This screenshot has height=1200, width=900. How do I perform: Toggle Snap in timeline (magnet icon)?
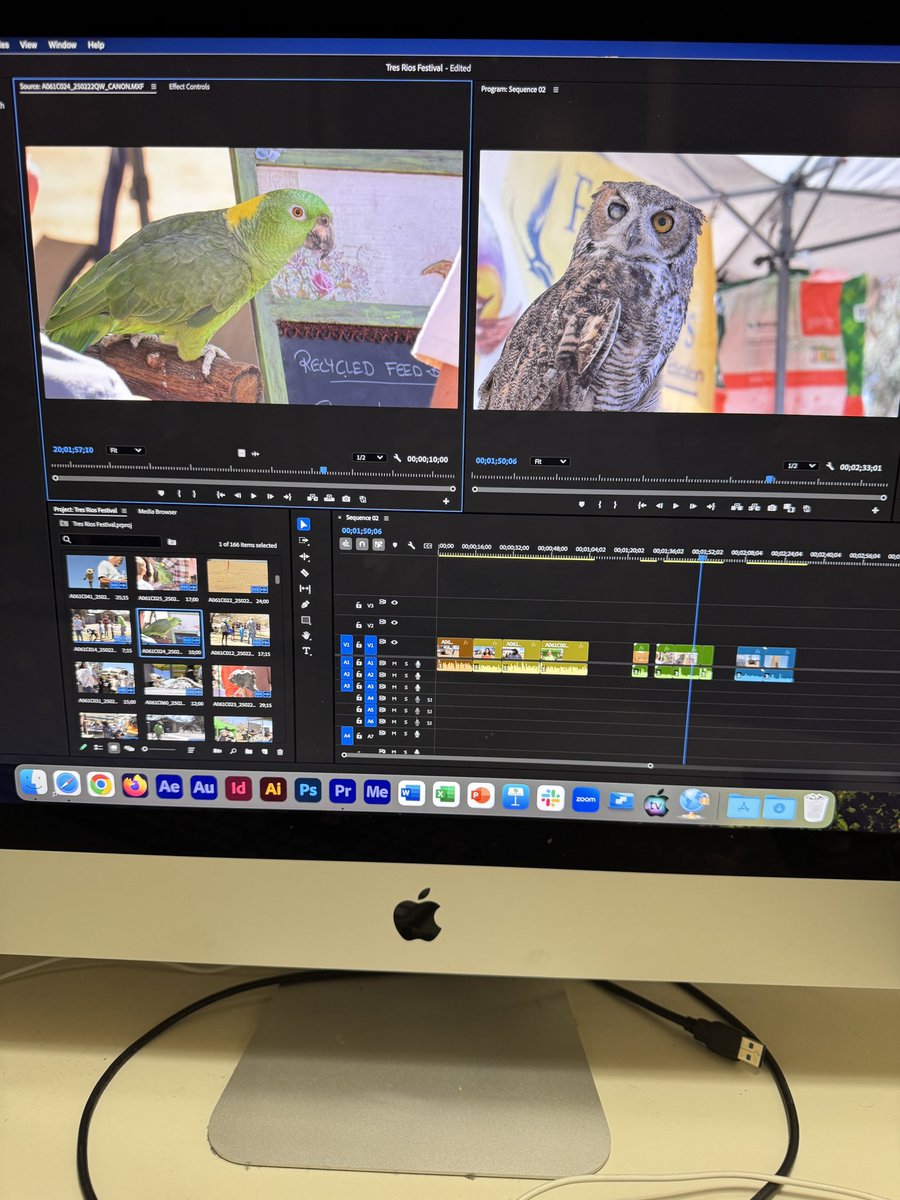[362, 544]
